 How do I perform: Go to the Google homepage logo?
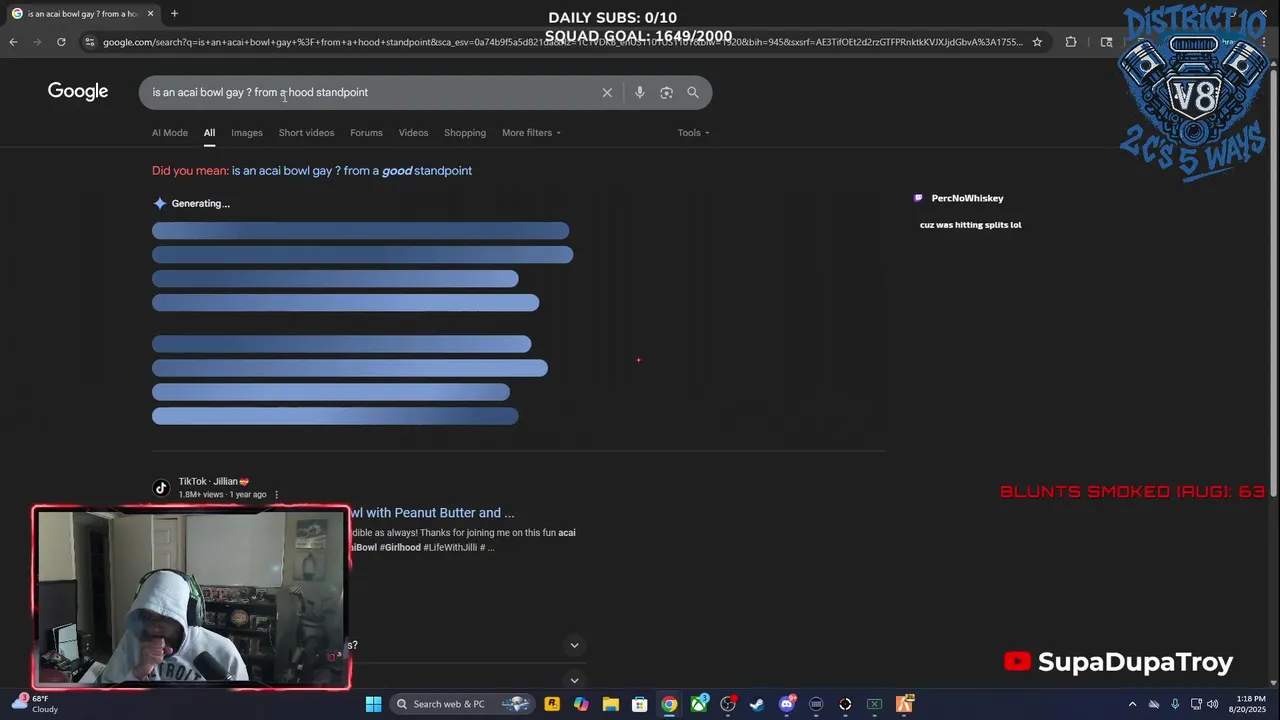tap(78, 91)
